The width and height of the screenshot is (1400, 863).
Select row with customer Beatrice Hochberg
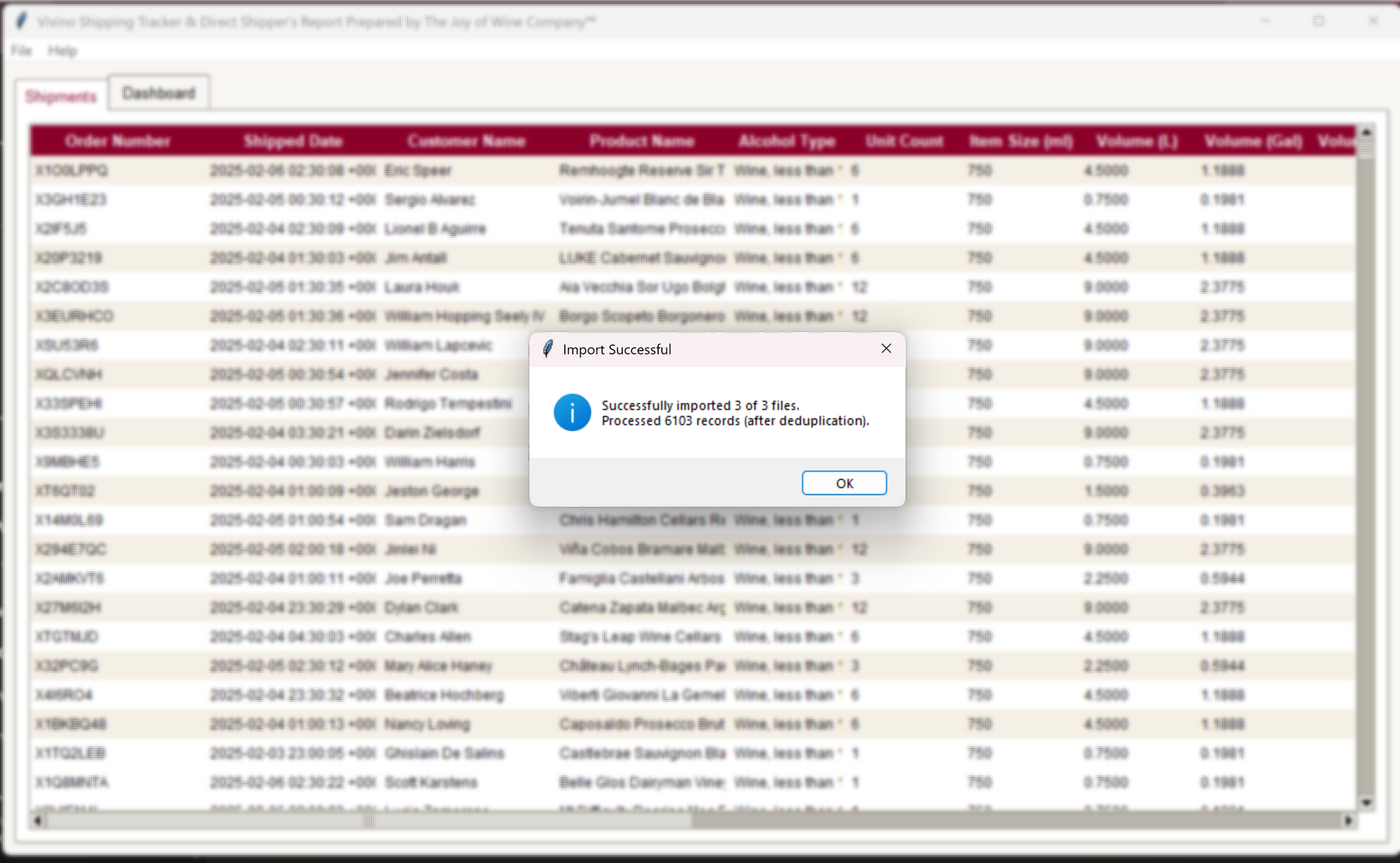pyautogui.click(x=693, y=695)
